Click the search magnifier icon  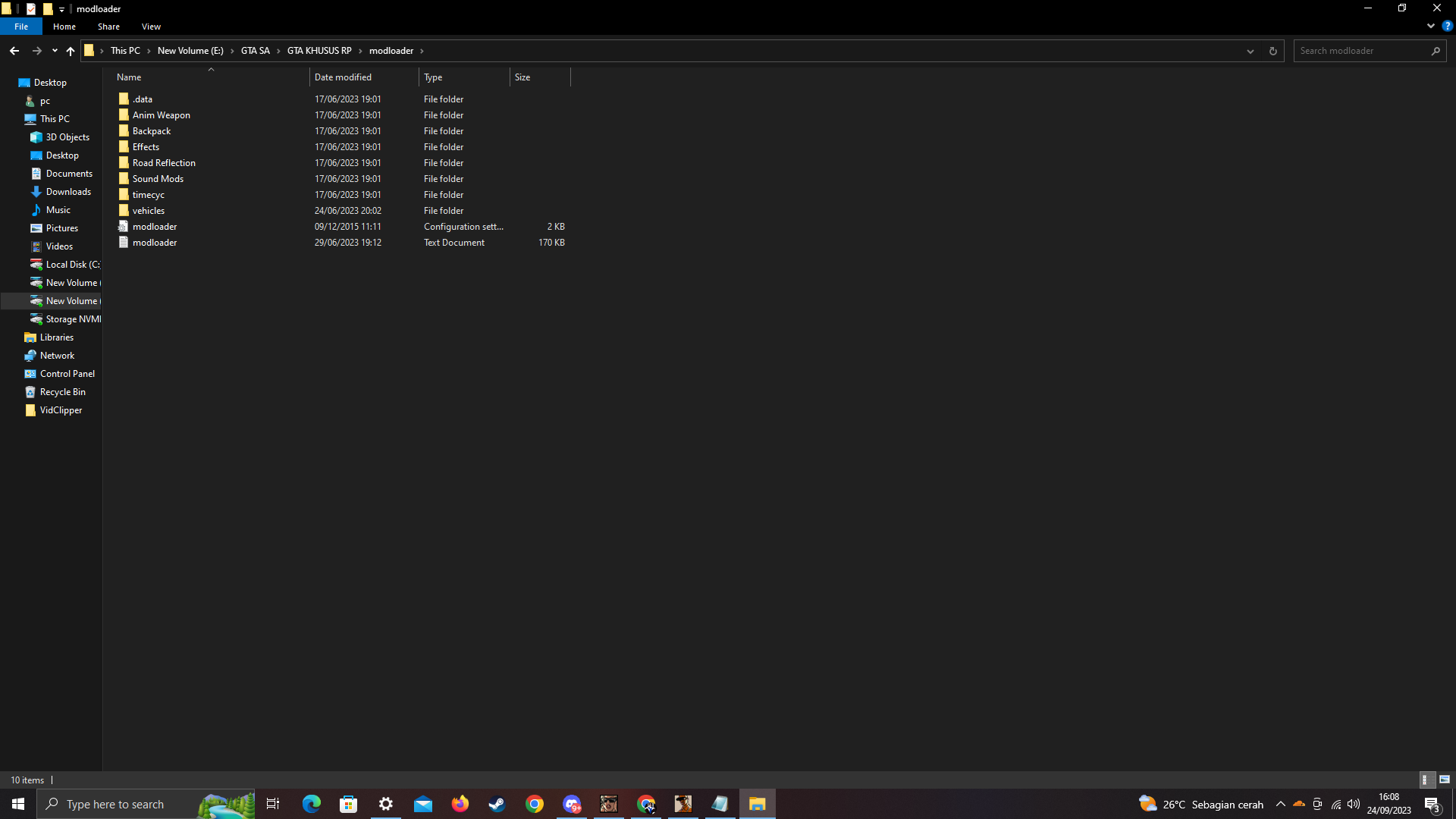tap(1436, 51)
